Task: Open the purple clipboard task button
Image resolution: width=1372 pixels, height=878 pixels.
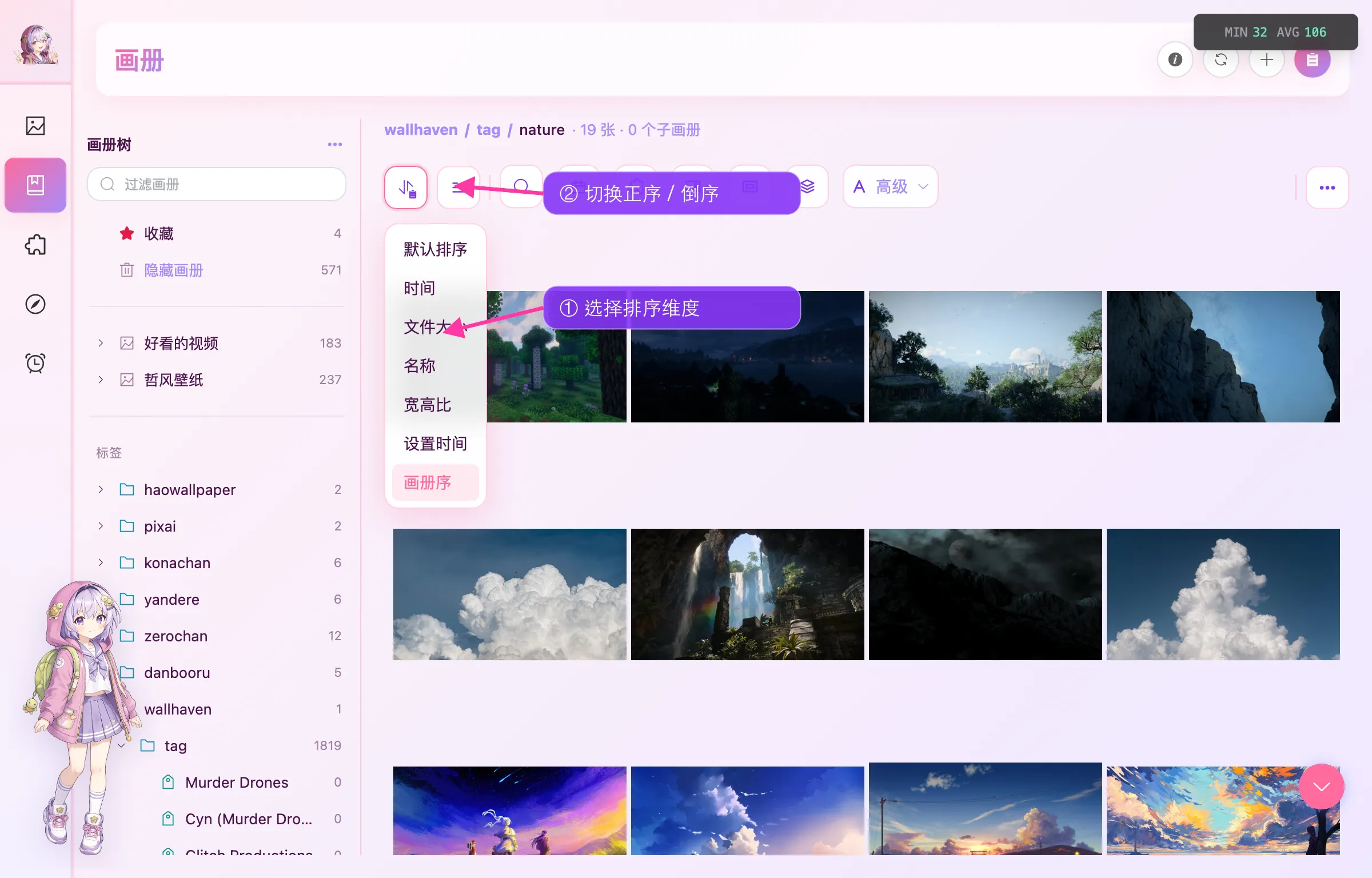Action: coord(1312,59)
